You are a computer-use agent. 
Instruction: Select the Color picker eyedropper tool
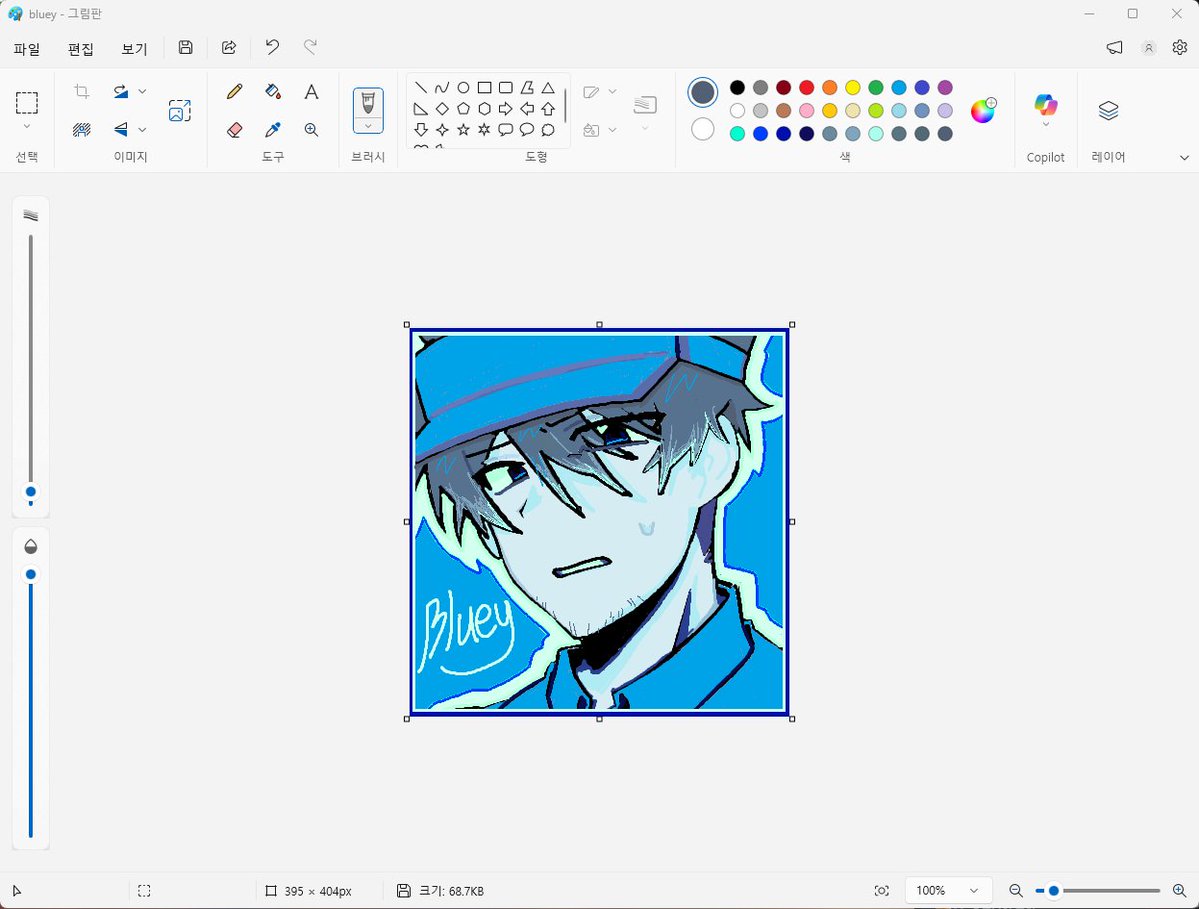tap(273, 130)
